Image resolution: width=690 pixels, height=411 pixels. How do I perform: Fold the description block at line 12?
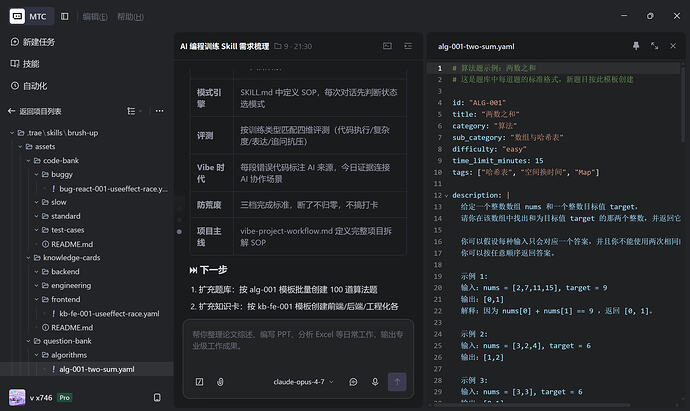click(x=447, y=195)
